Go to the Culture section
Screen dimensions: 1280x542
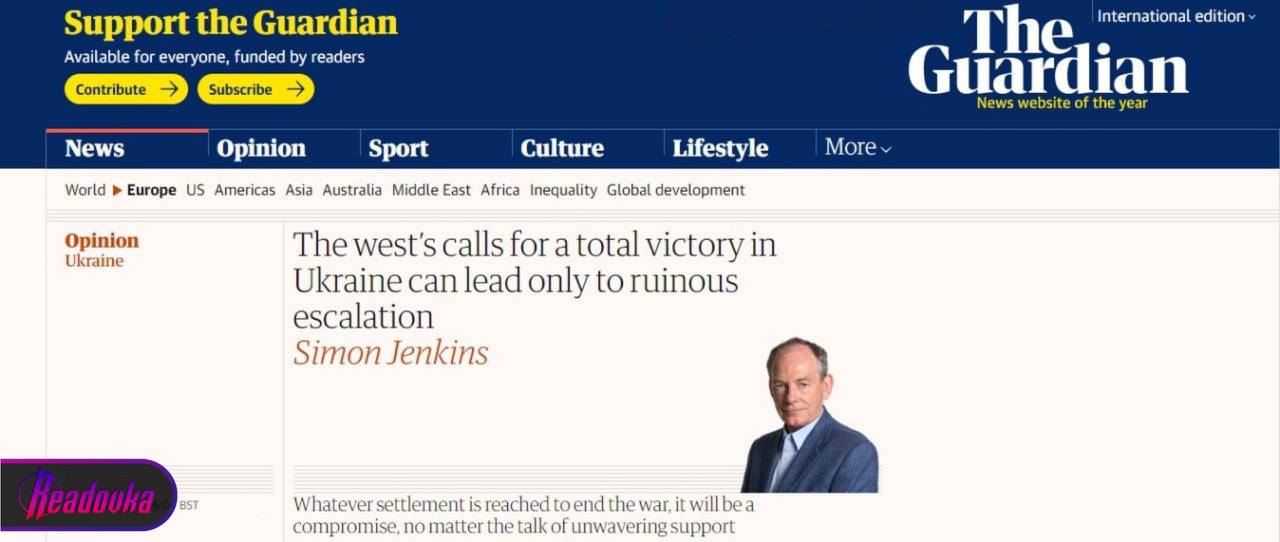(x=562, y=148)
